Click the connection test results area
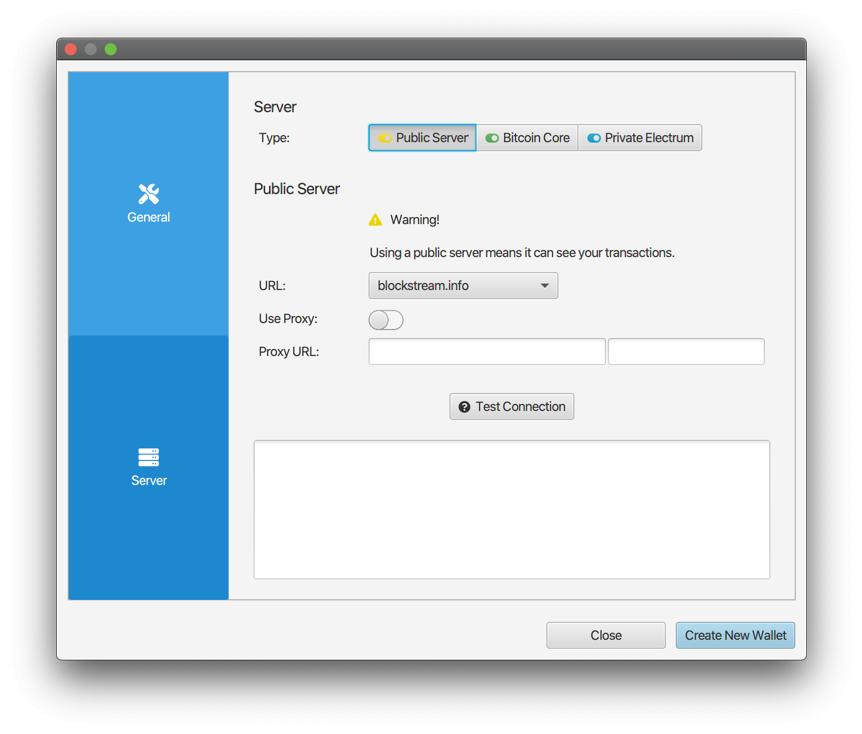Image resolution: width=862 pixels, height=734 pixels. coord(512,509)
